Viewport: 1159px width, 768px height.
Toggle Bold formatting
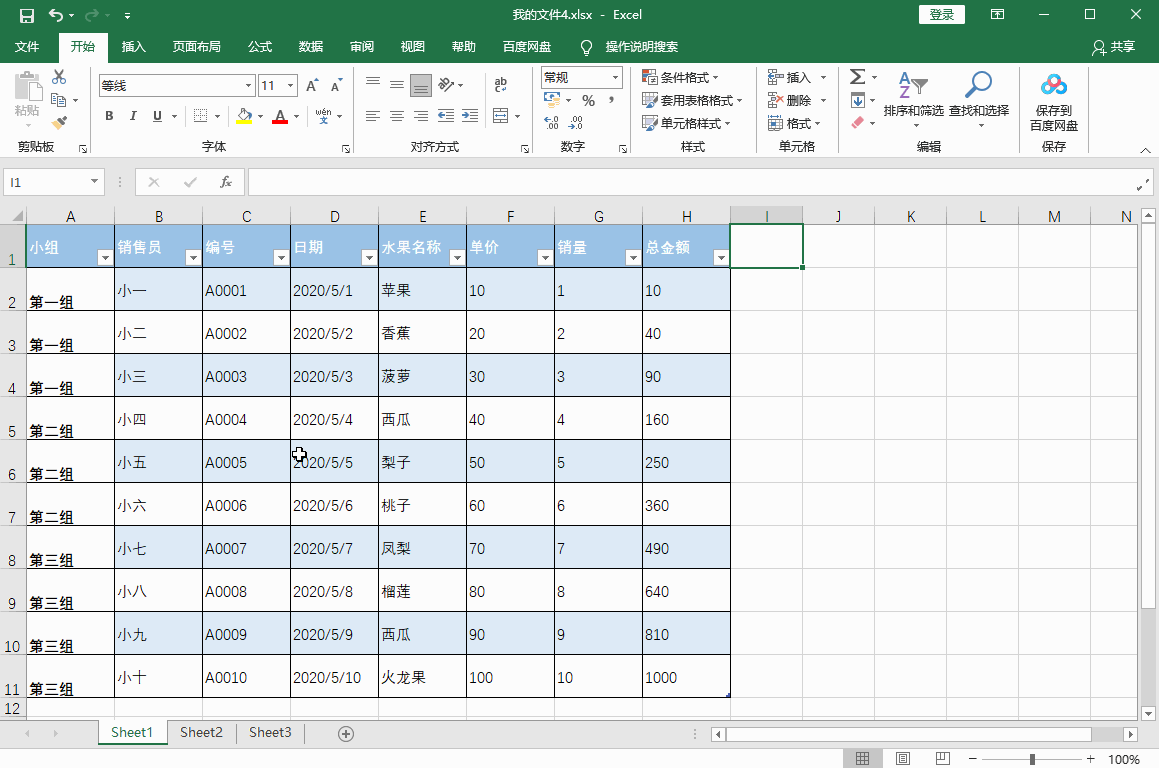tap(109, 116)
